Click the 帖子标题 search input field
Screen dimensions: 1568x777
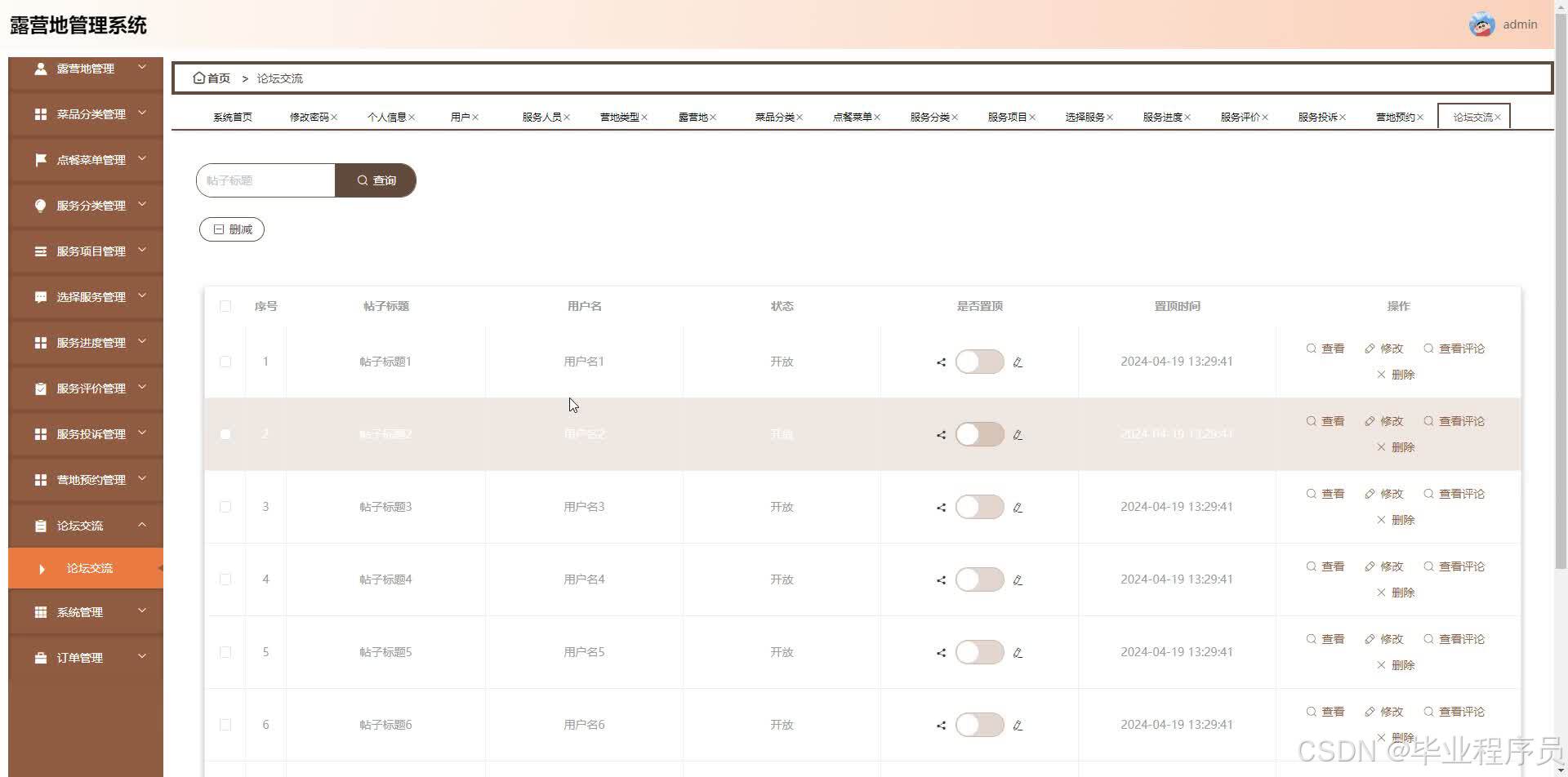[x=265, y=180]
